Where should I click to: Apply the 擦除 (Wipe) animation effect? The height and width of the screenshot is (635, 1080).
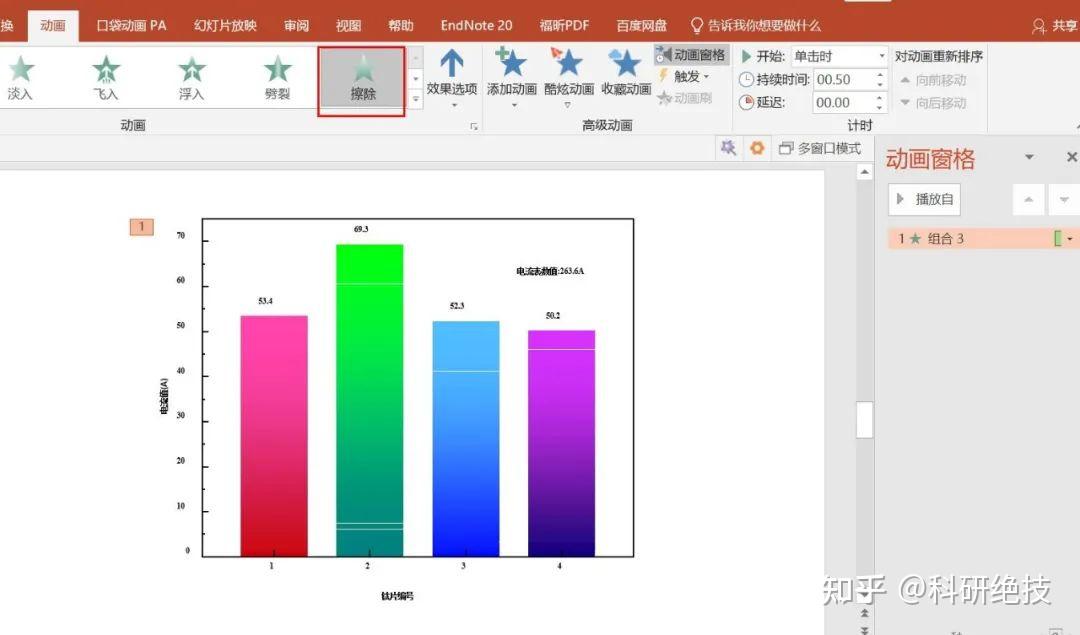(x=360, y=78)
